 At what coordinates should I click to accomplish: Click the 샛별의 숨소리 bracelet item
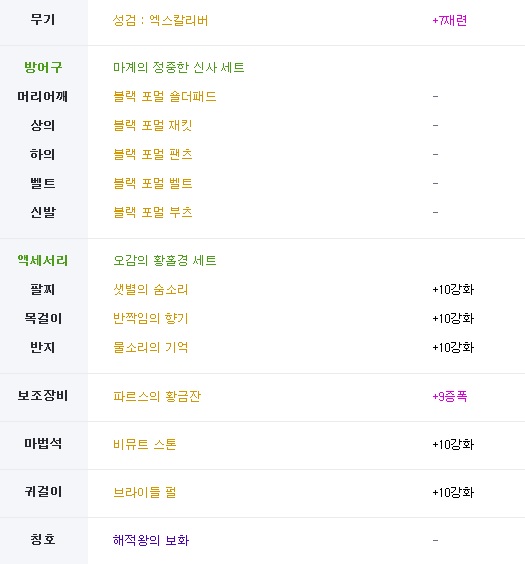point(151,290)
